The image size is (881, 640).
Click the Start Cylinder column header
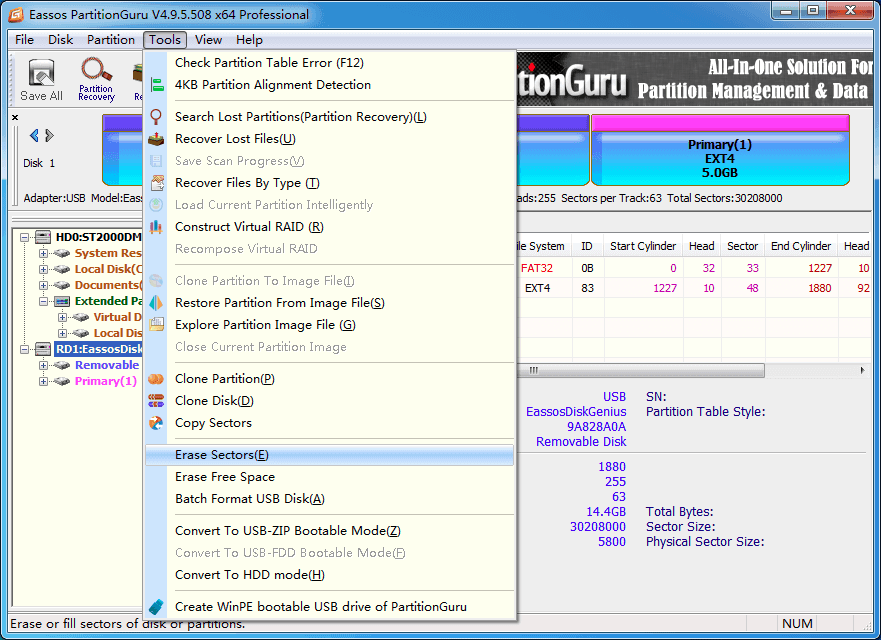tap(643, 246)
